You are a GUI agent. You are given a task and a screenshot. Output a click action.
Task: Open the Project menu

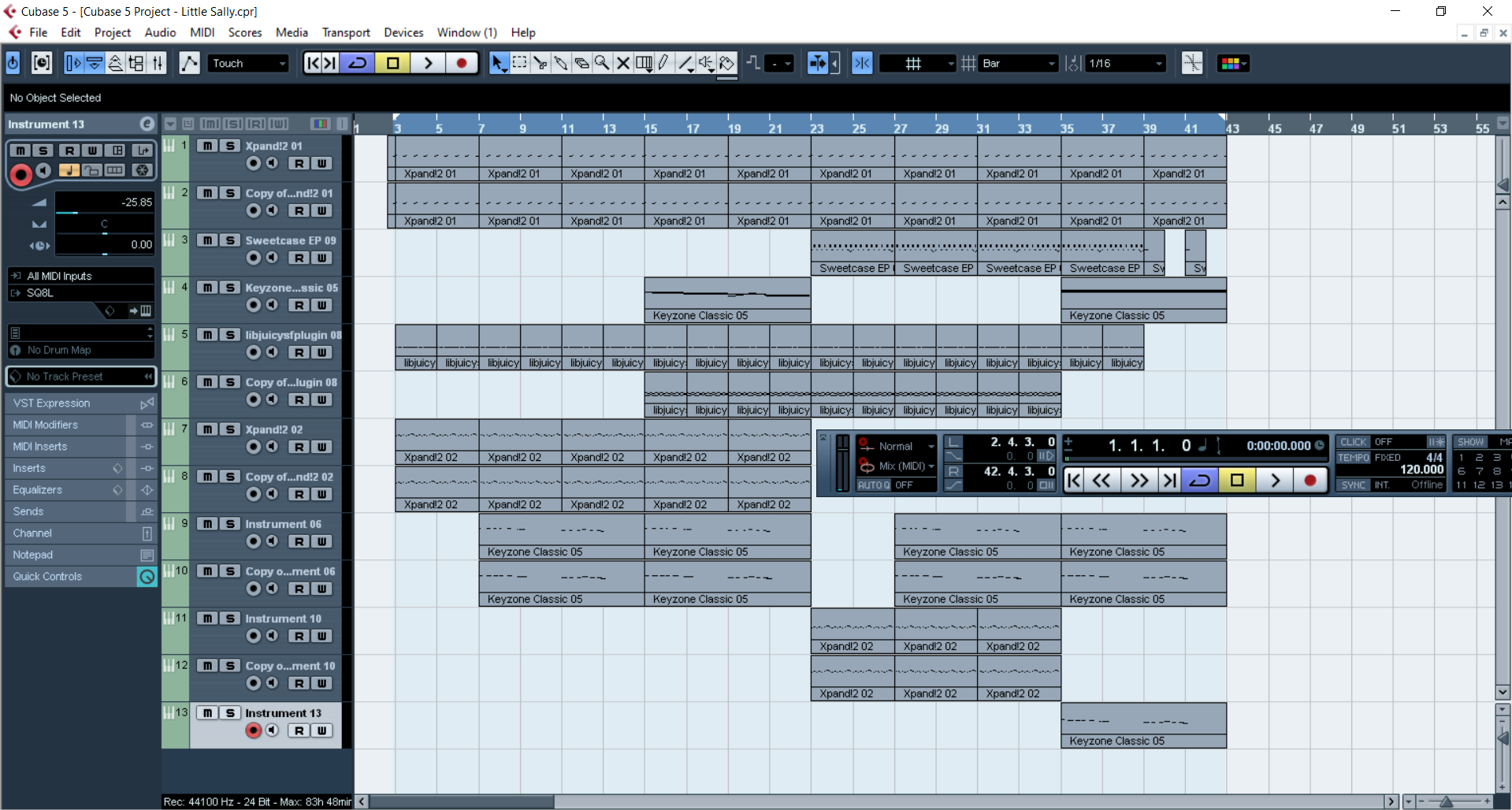pos(113,32)
